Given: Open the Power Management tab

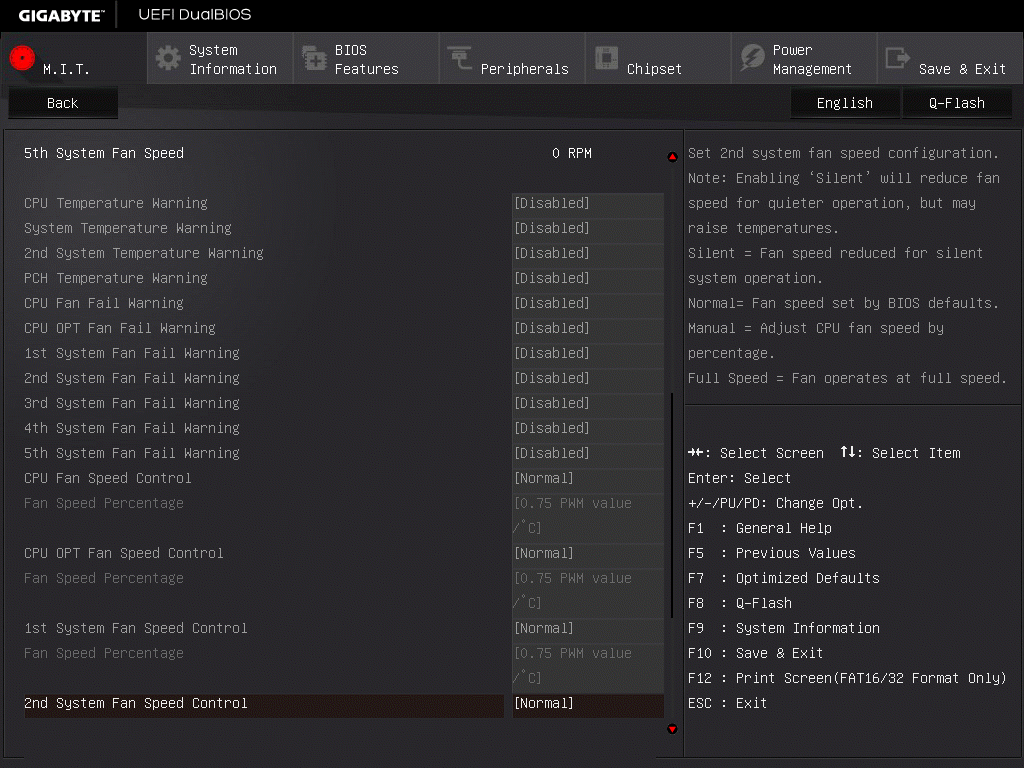Looking at the screenshot, I should (805, 59).
